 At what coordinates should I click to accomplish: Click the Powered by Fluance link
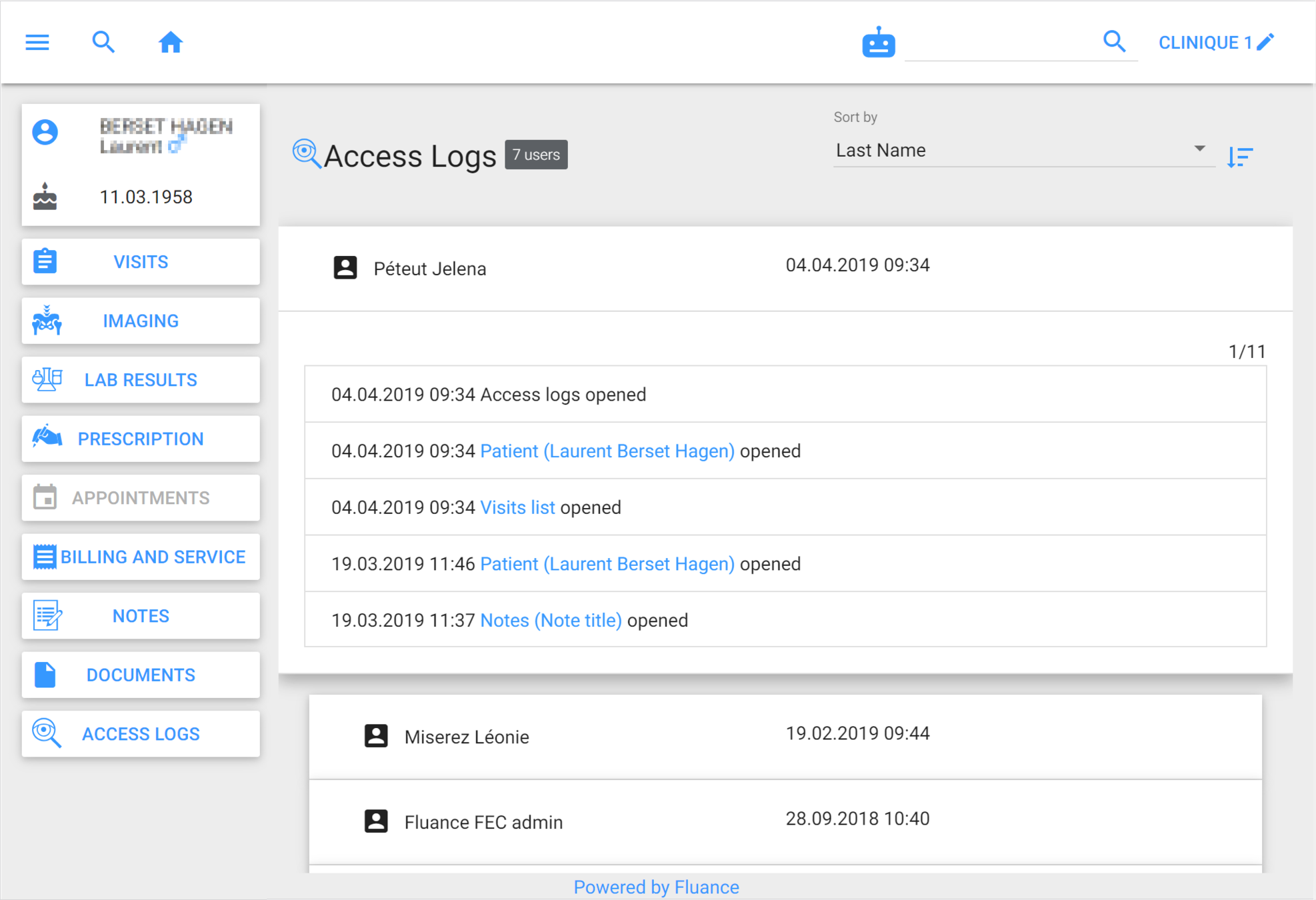click(656, 887)
